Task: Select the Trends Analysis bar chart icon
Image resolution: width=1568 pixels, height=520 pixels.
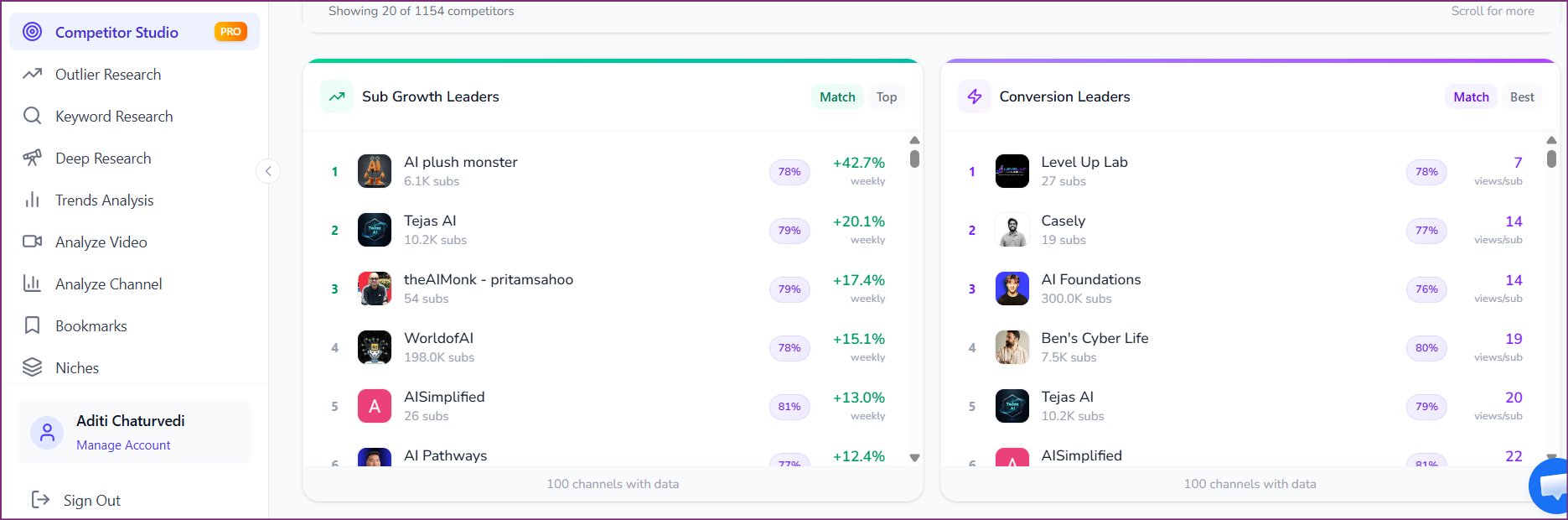Action: [32, 200]
